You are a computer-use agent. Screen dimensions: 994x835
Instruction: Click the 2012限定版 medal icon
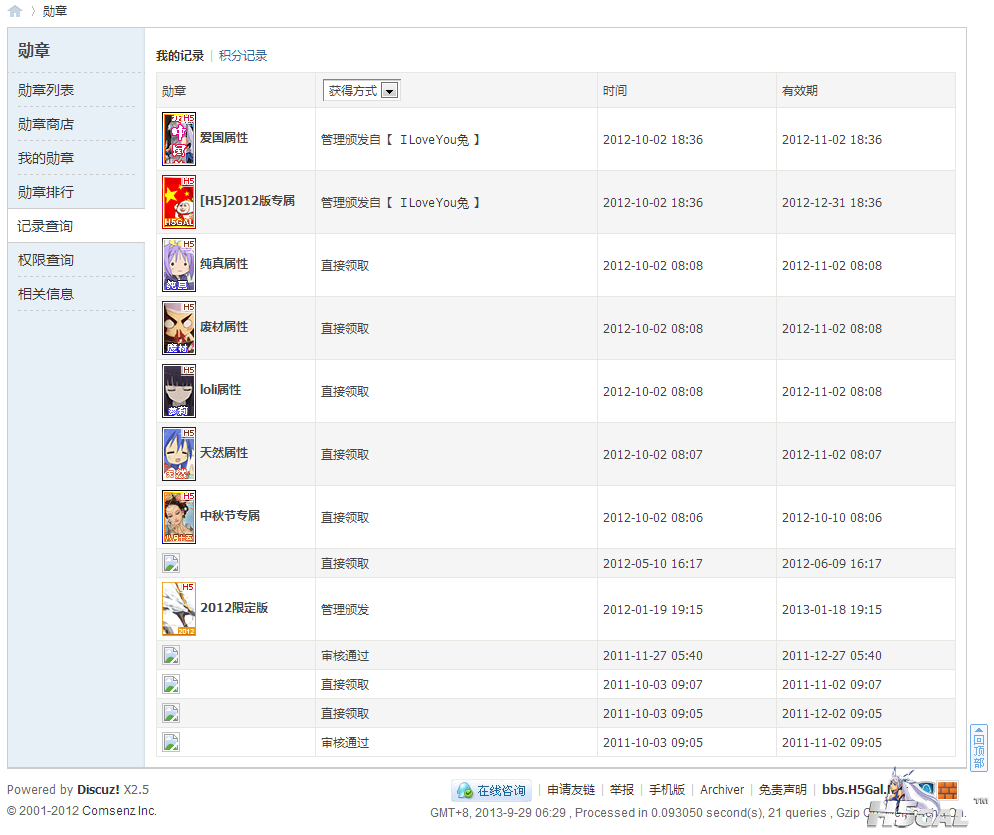click(179, 609)
